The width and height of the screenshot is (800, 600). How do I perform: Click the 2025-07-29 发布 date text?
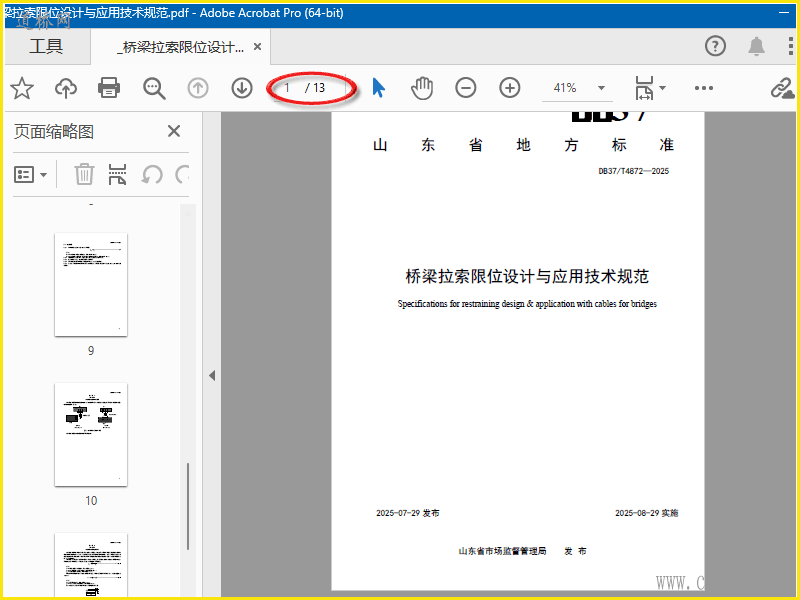pyautogui.click(x=408, y=513)
